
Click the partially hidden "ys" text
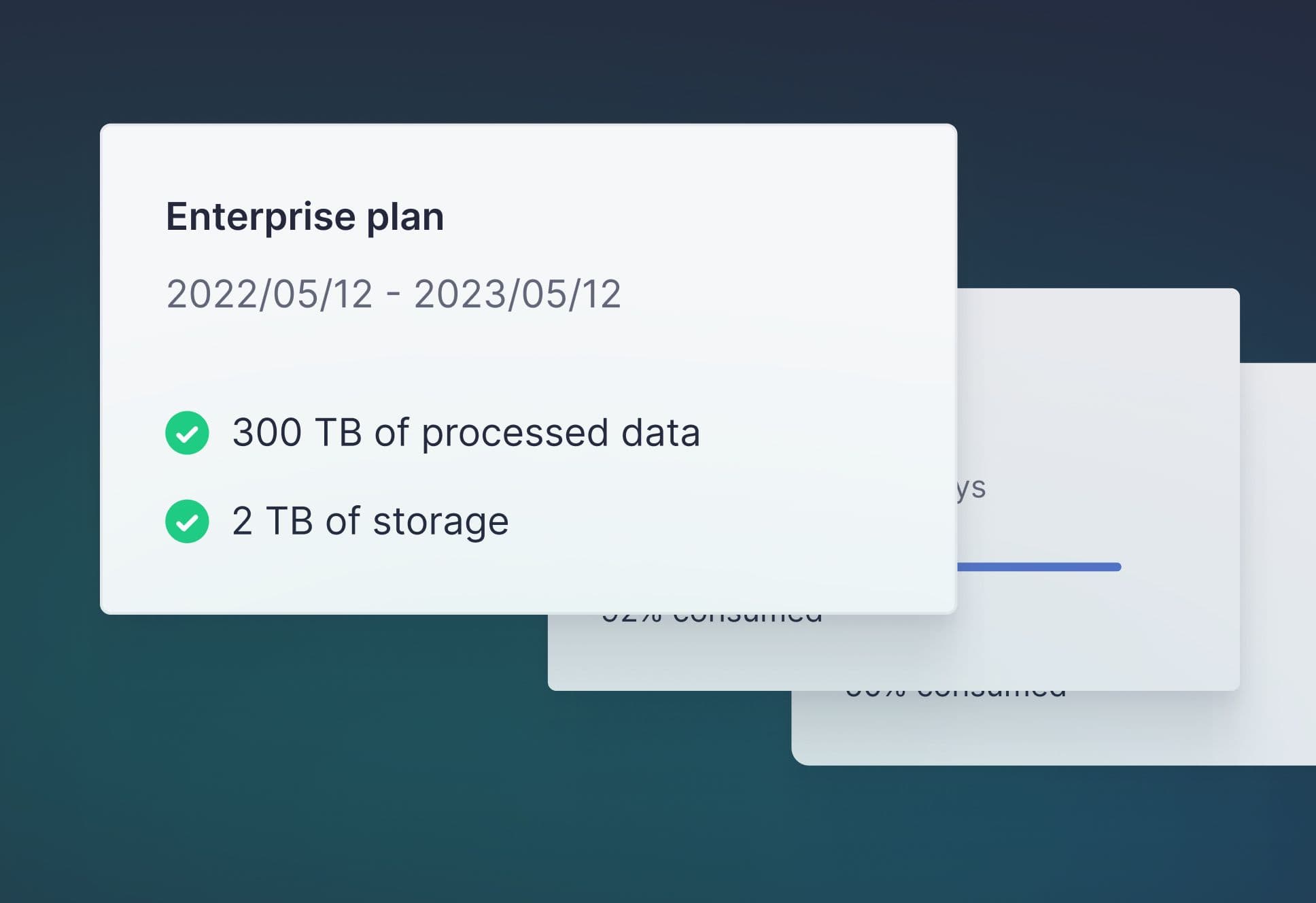coord(972,488)
